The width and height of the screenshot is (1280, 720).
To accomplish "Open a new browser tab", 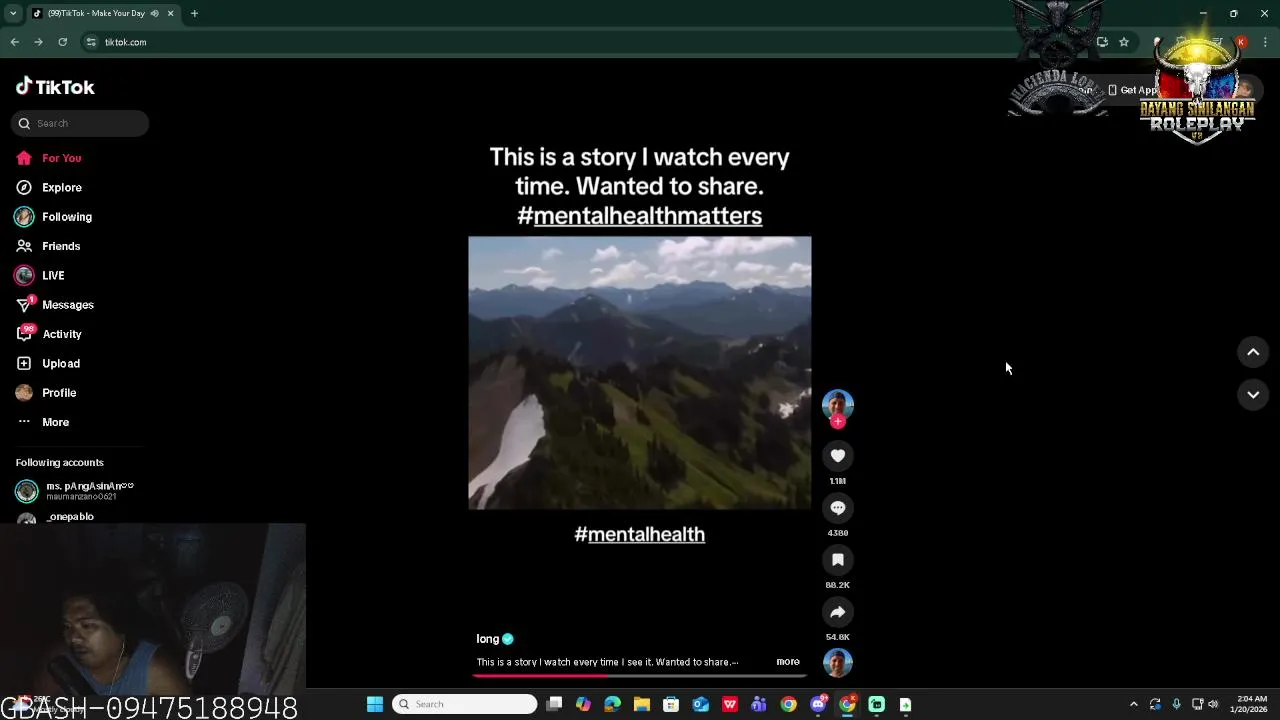I will point(194,13).
